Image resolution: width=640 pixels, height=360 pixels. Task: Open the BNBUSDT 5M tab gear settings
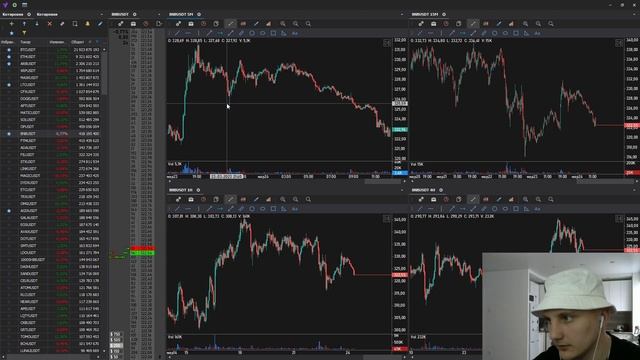pyautogui.click(x=199, y=14)
